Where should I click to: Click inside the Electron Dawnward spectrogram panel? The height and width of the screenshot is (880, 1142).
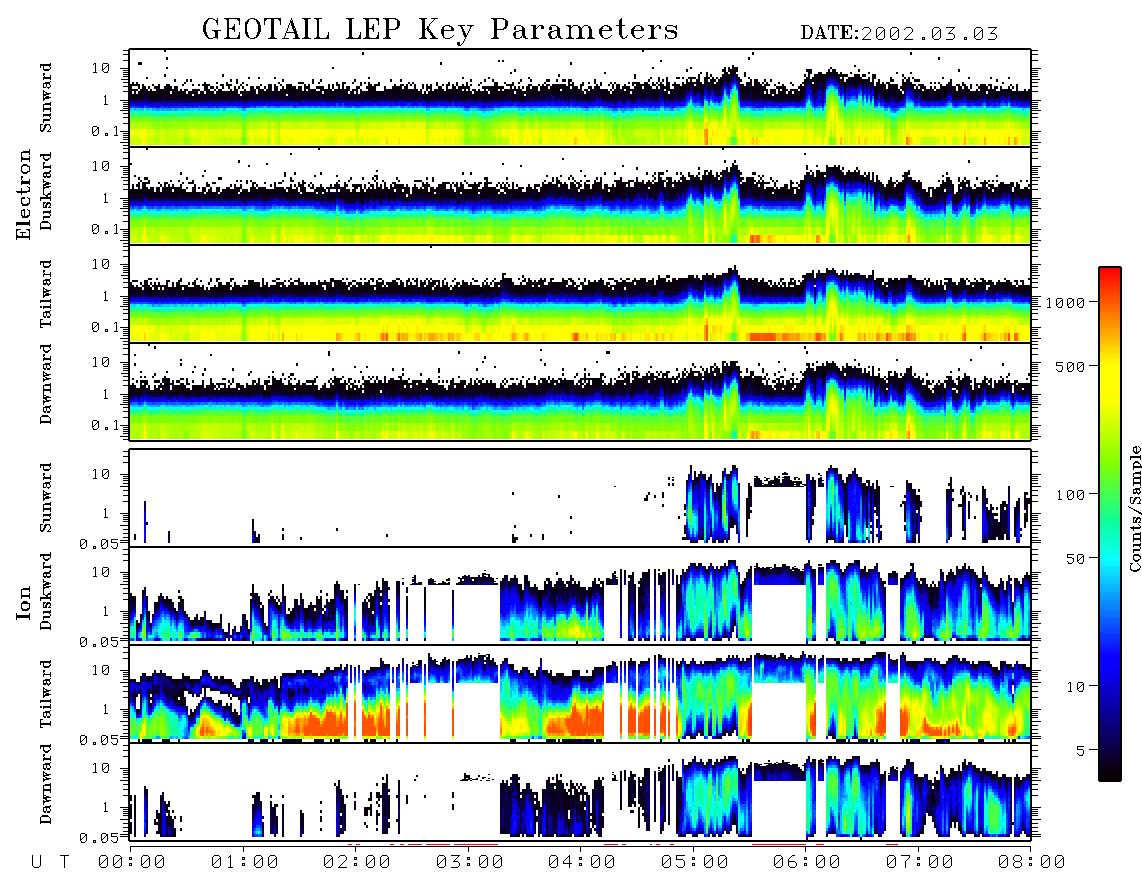580,391
